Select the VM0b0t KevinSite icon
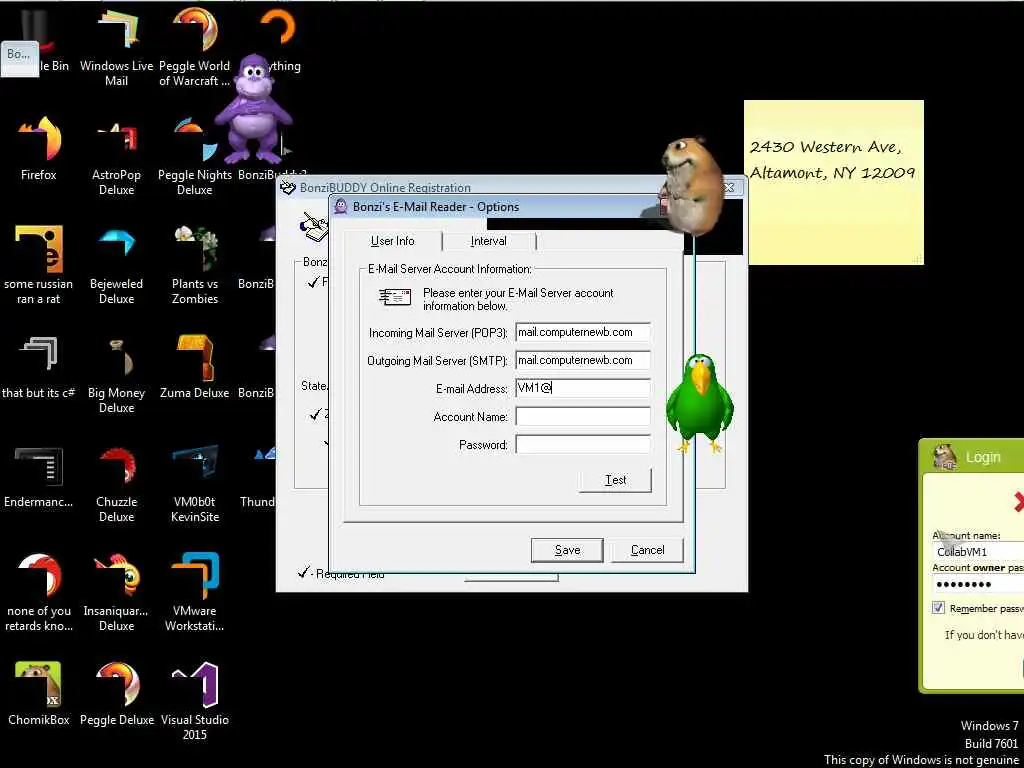The height and width of the screenshot is (768, 1024). point(195,485)
